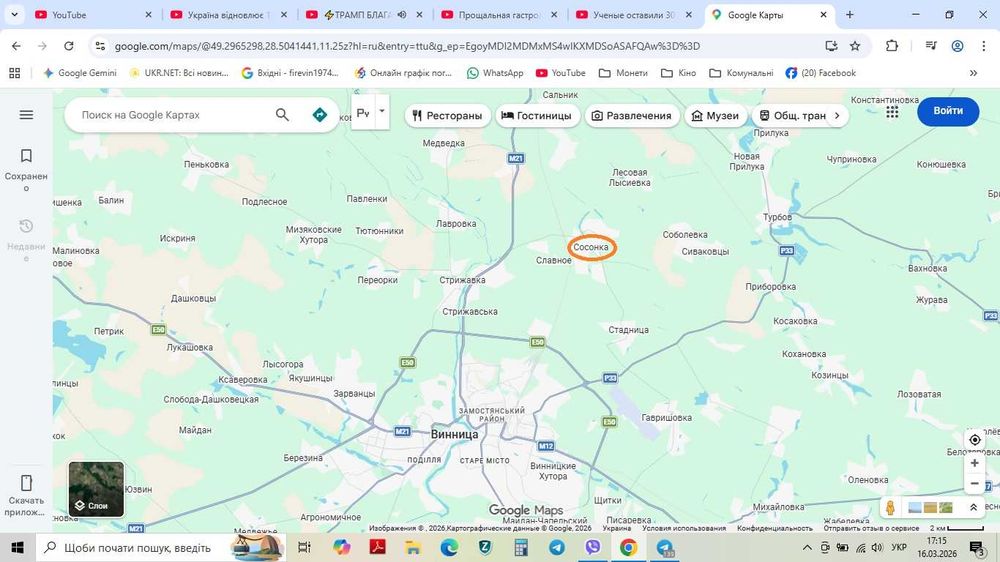Launch Calculator from the taskbar
Viewport: 1000px width, 562px height.
(521, 547)
